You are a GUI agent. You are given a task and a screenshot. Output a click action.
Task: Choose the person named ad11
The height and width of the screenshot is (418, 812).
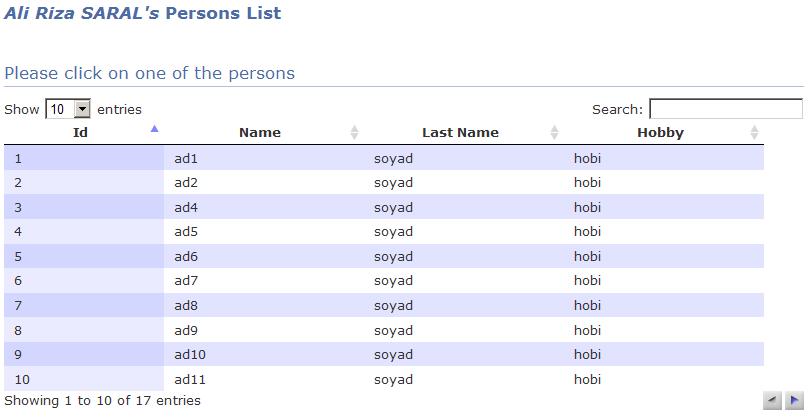pyautogui.click(x=190, y=379)
